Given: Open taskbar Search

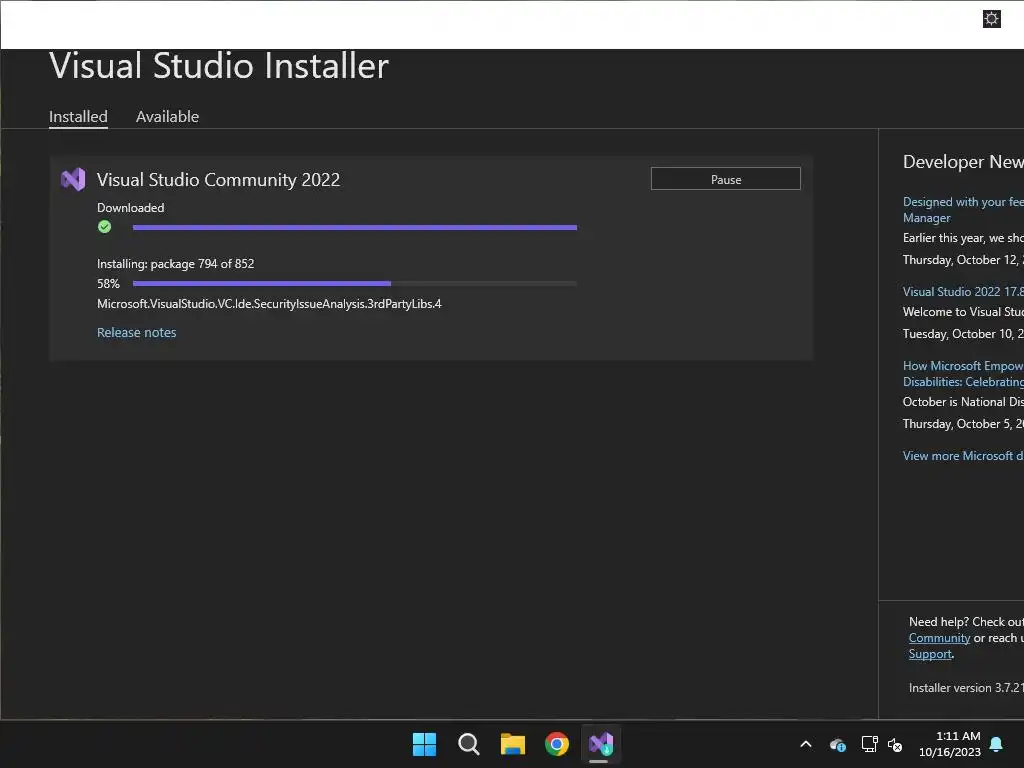Looking at the screenshot, I should point(468,744).
